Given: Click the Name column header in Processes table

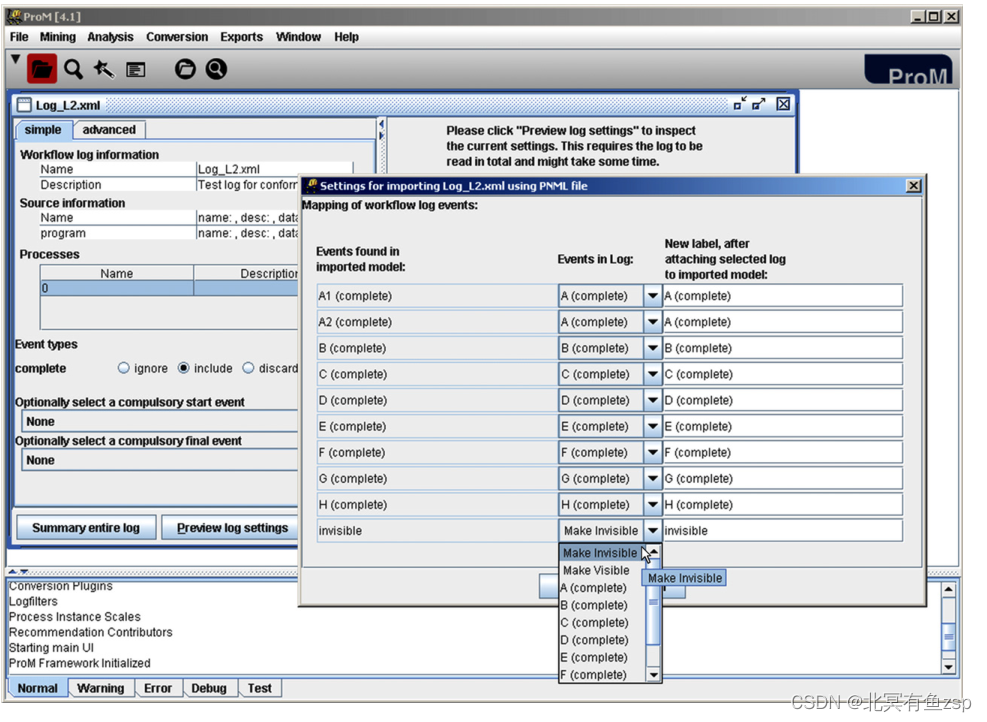Looking at the screenshot, I should point(116,273).
